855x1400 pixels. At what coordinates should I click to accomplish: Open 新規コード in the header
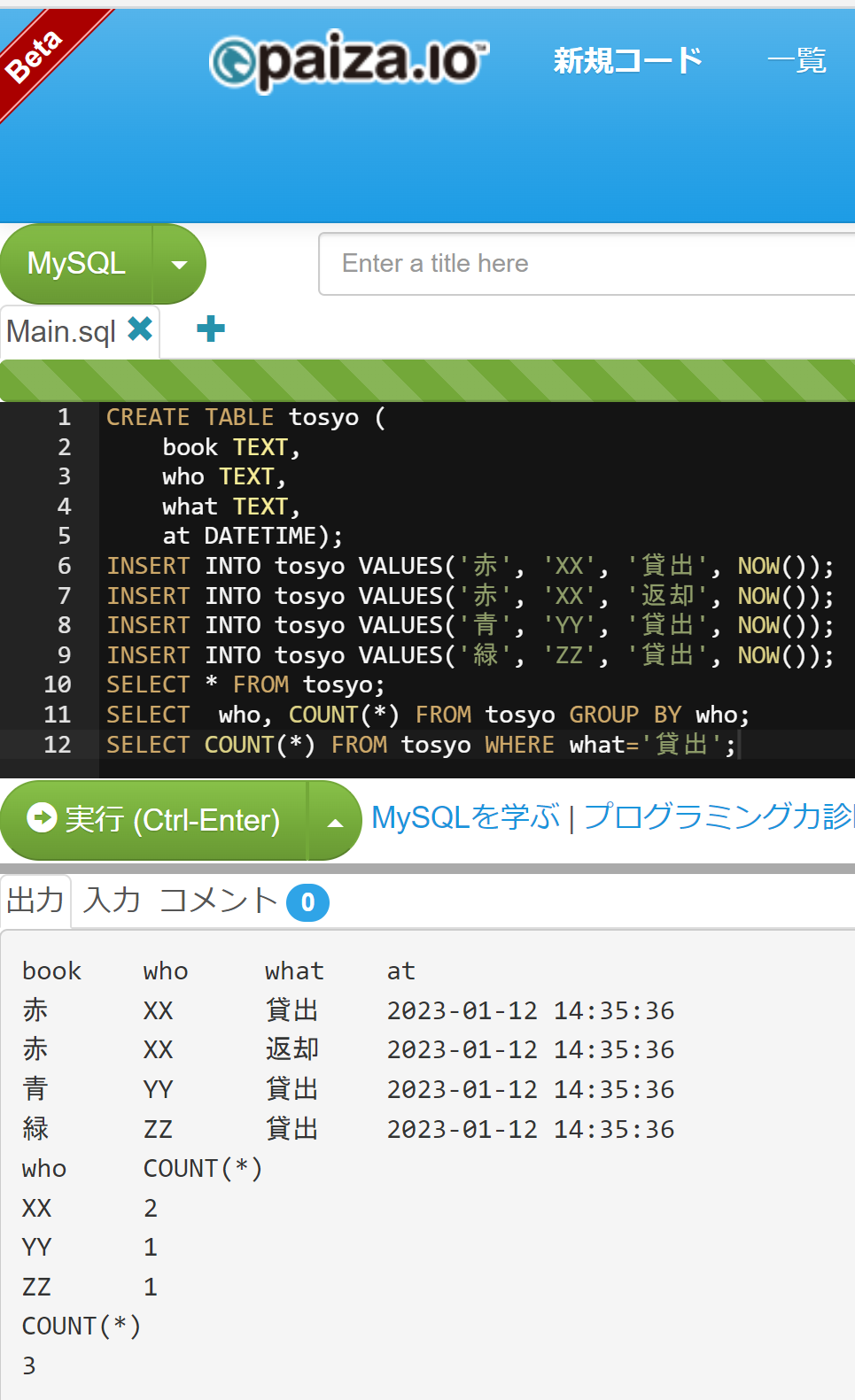pyautogui.click(x=627, y=60)
